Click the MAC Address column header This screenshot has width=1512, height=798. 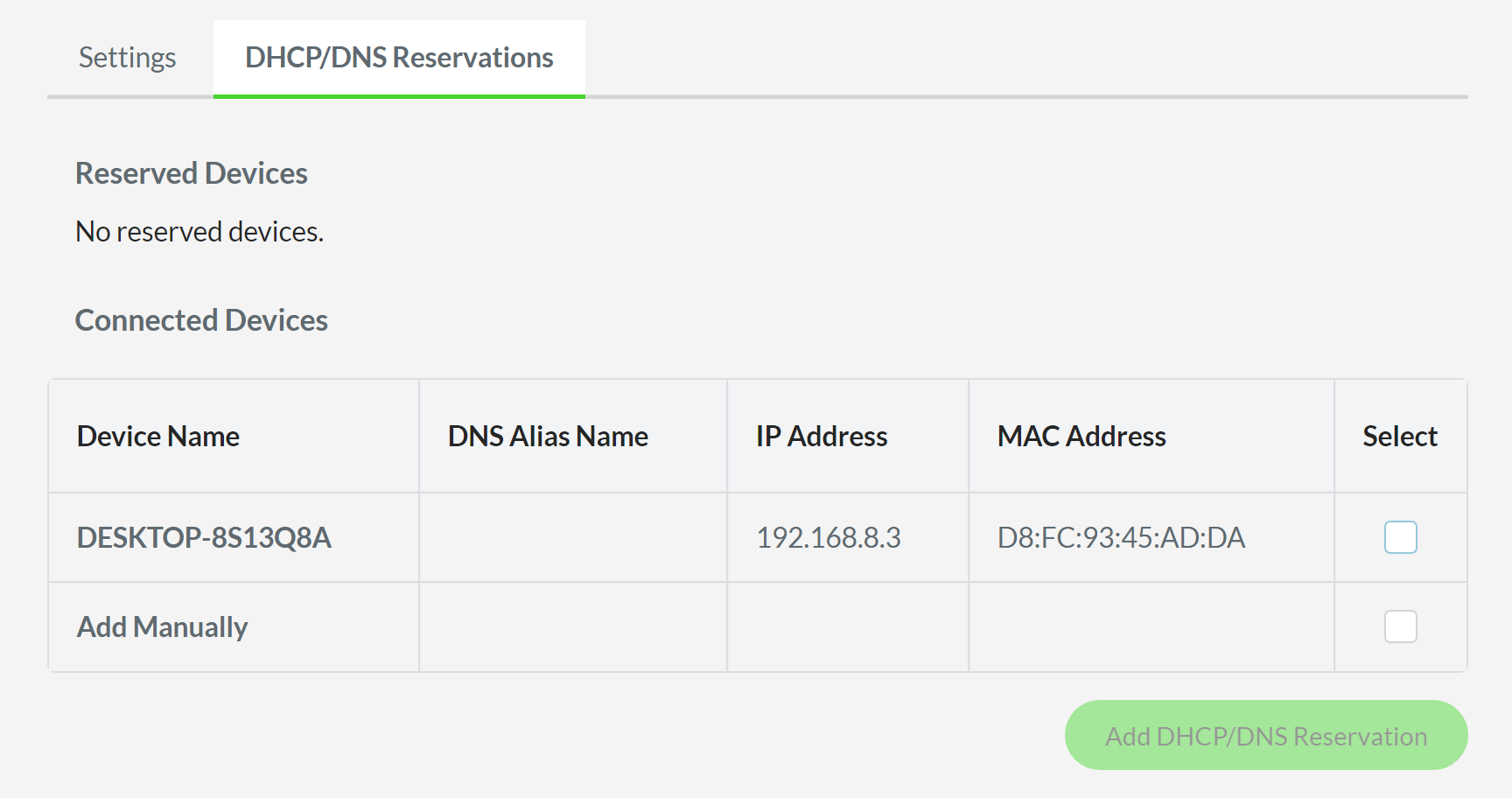[1081, 436]
